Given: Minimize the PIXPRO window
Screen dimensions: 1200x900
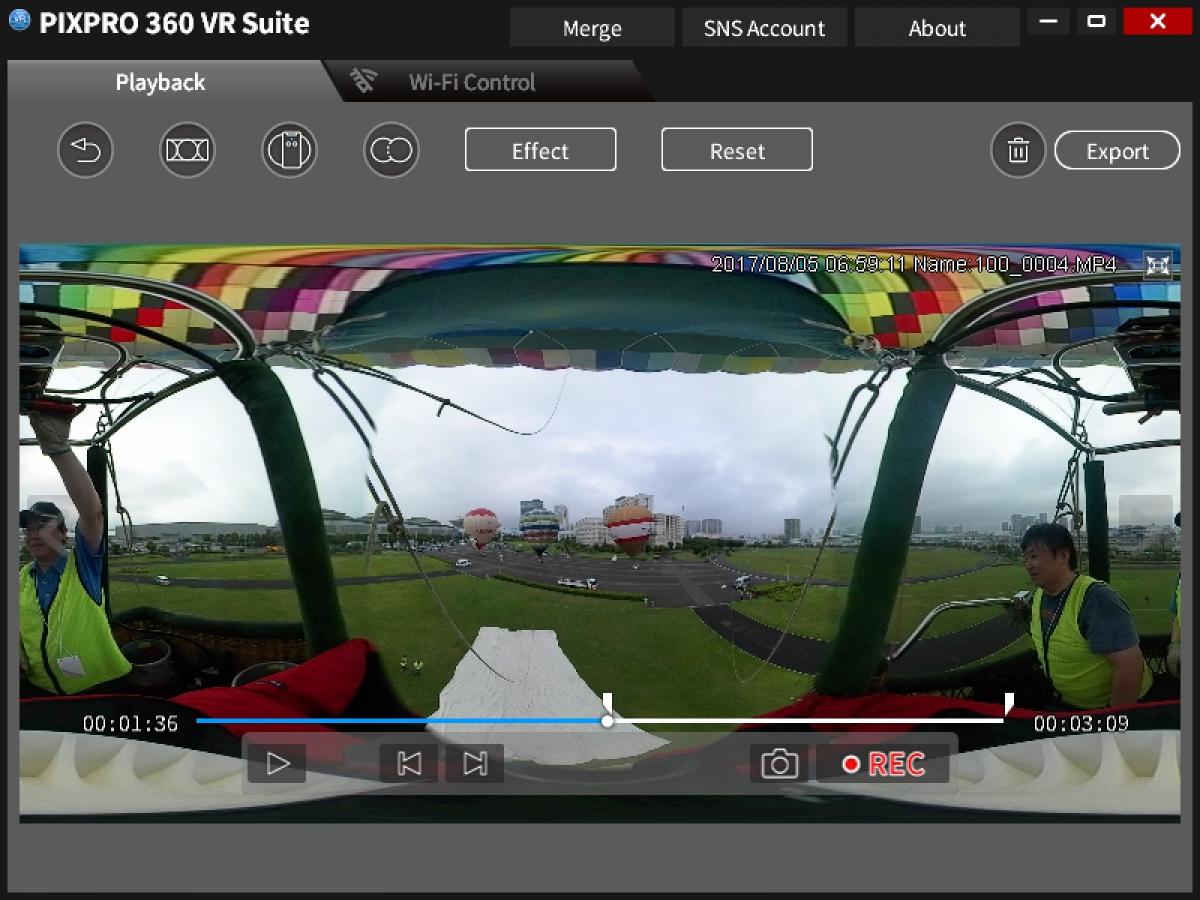Looking at the screenshot, I should click(x=1048, y=20).
